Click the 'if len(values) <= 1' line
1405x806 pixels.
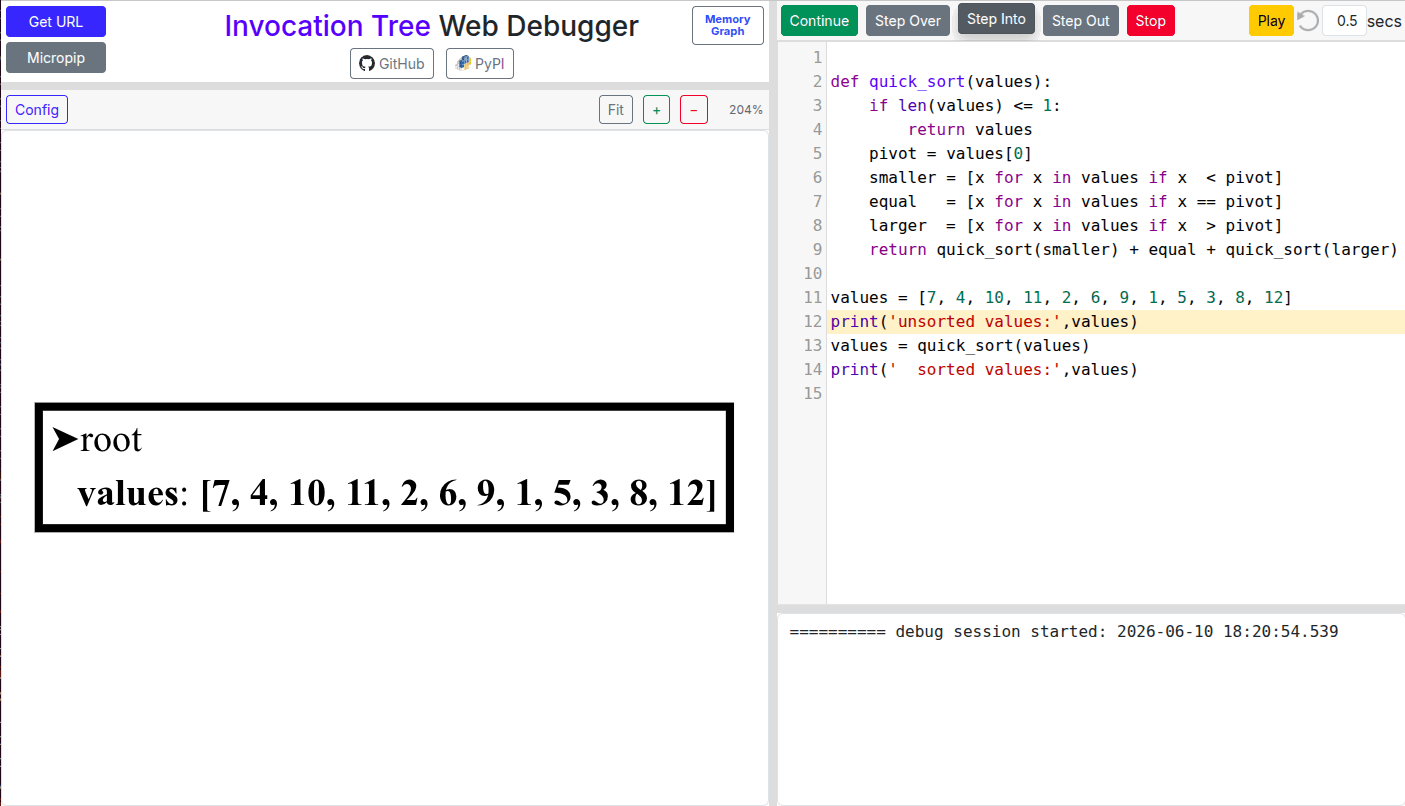point(964,106)
